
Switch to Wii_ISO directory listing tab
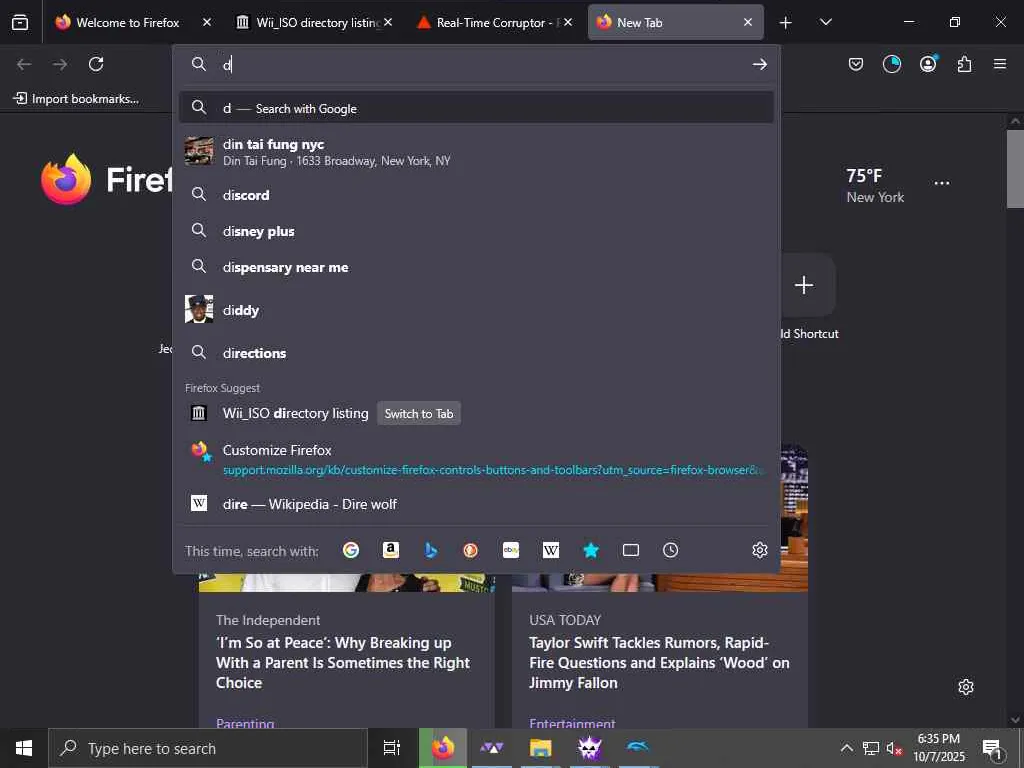tap(310, 22)
